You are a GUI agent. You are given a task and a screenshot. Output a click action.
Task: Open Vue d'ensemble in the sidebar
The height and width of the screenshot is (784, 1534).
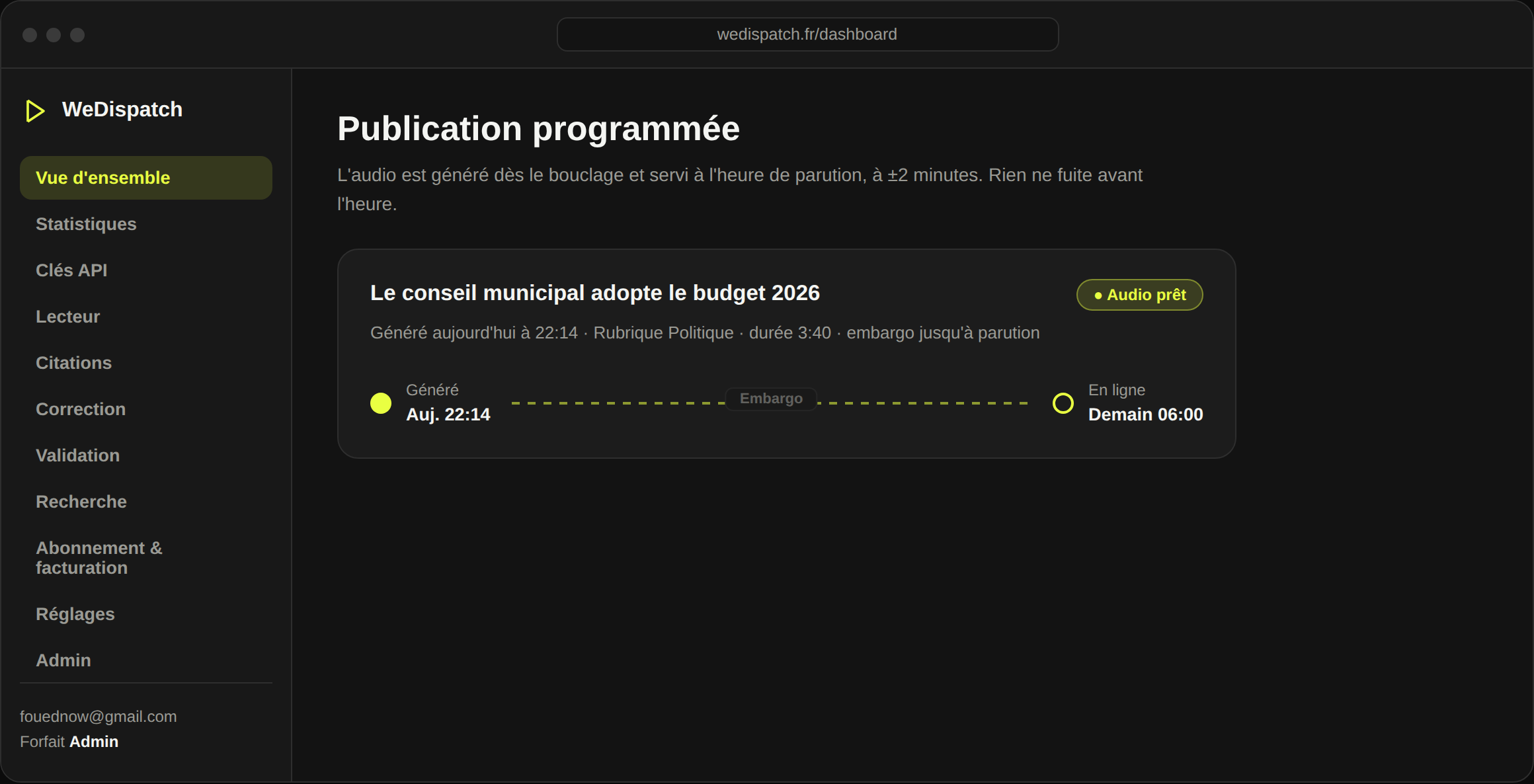[x=146, y=178]
